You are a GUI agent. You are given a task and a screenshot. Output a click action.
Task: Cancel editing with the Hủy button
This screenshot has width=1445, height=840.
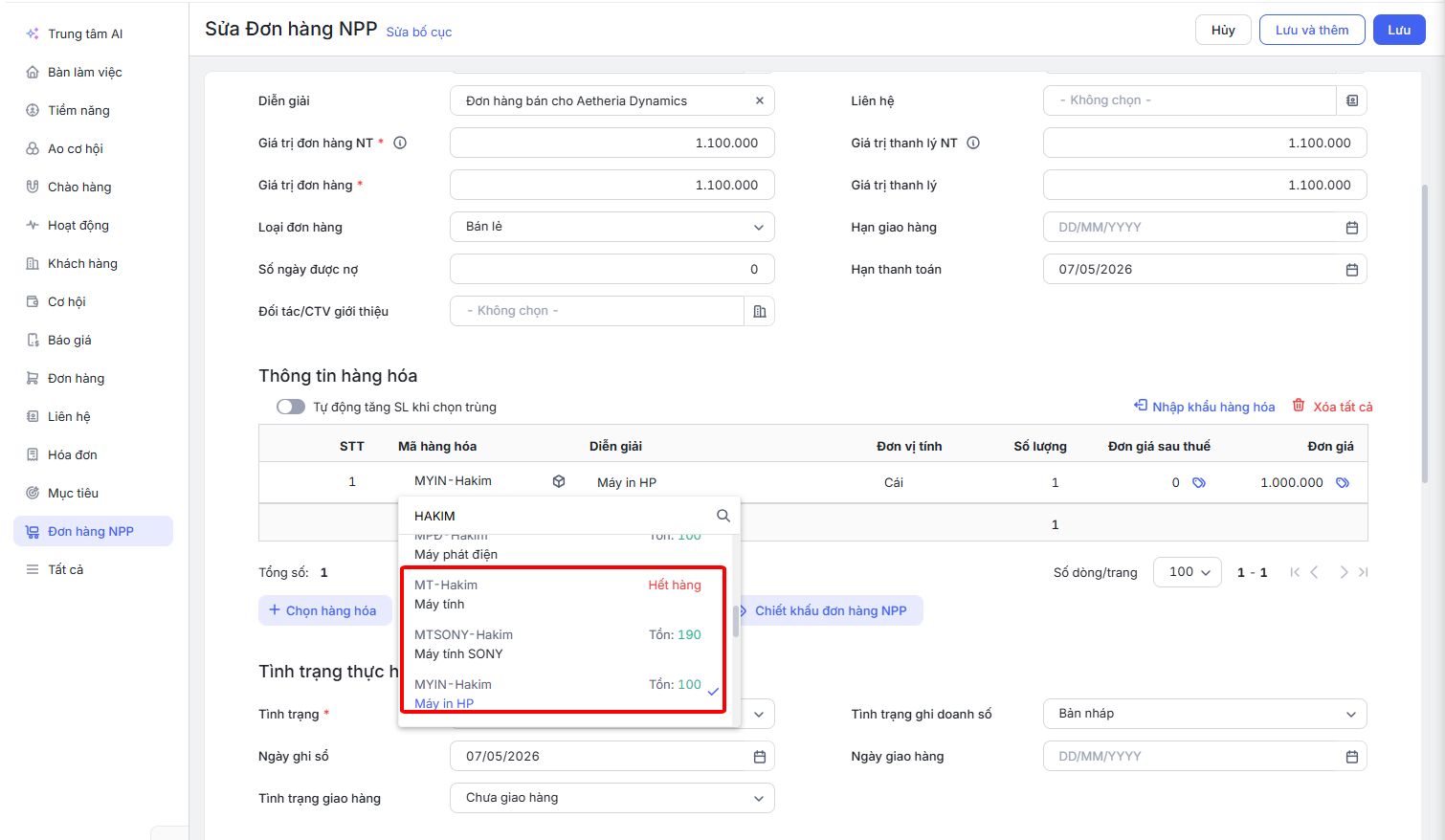coord(1223,30)
